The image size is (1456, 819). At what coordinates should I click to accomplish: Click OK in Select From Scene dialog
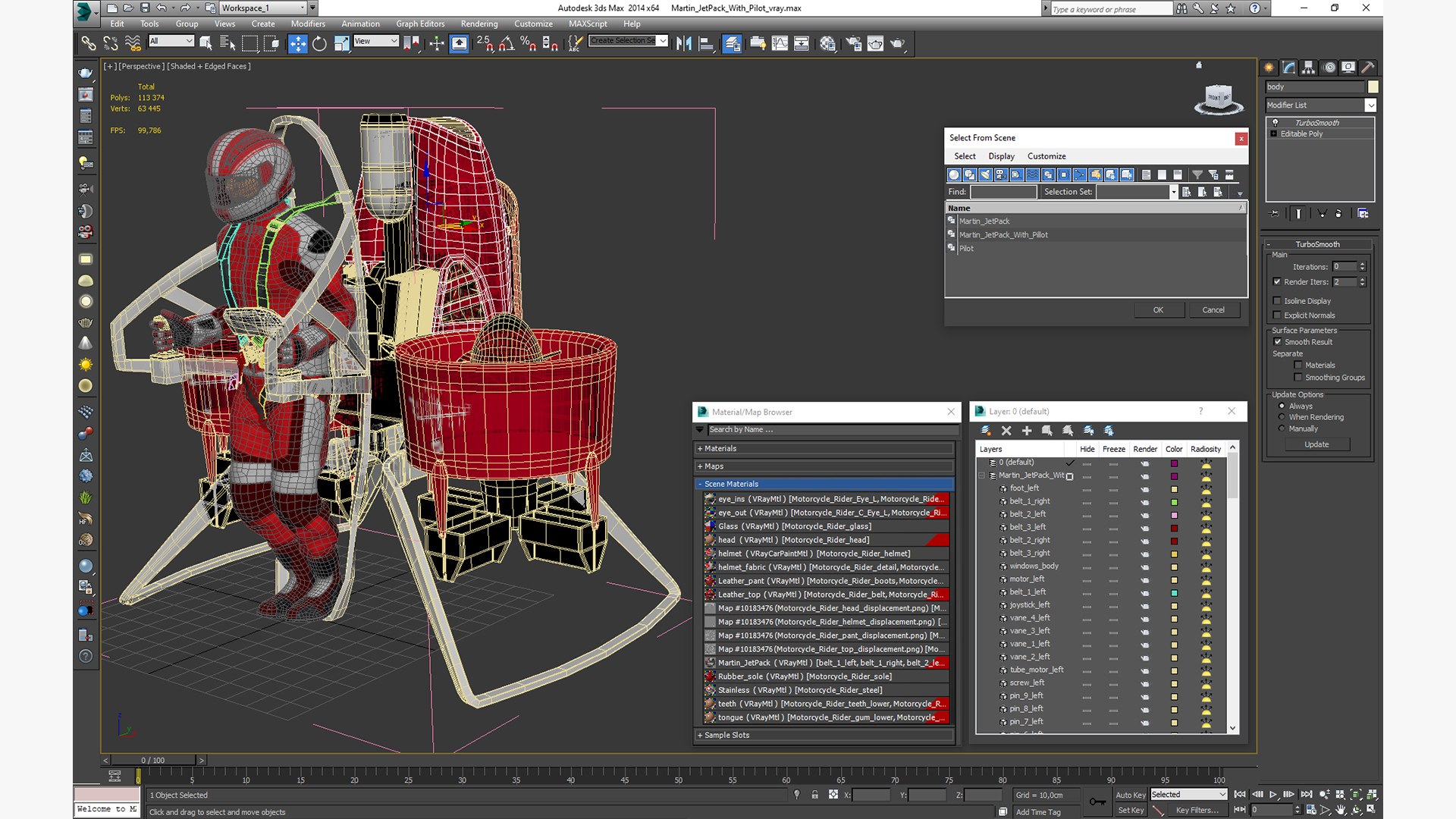tap(1158, 309)
